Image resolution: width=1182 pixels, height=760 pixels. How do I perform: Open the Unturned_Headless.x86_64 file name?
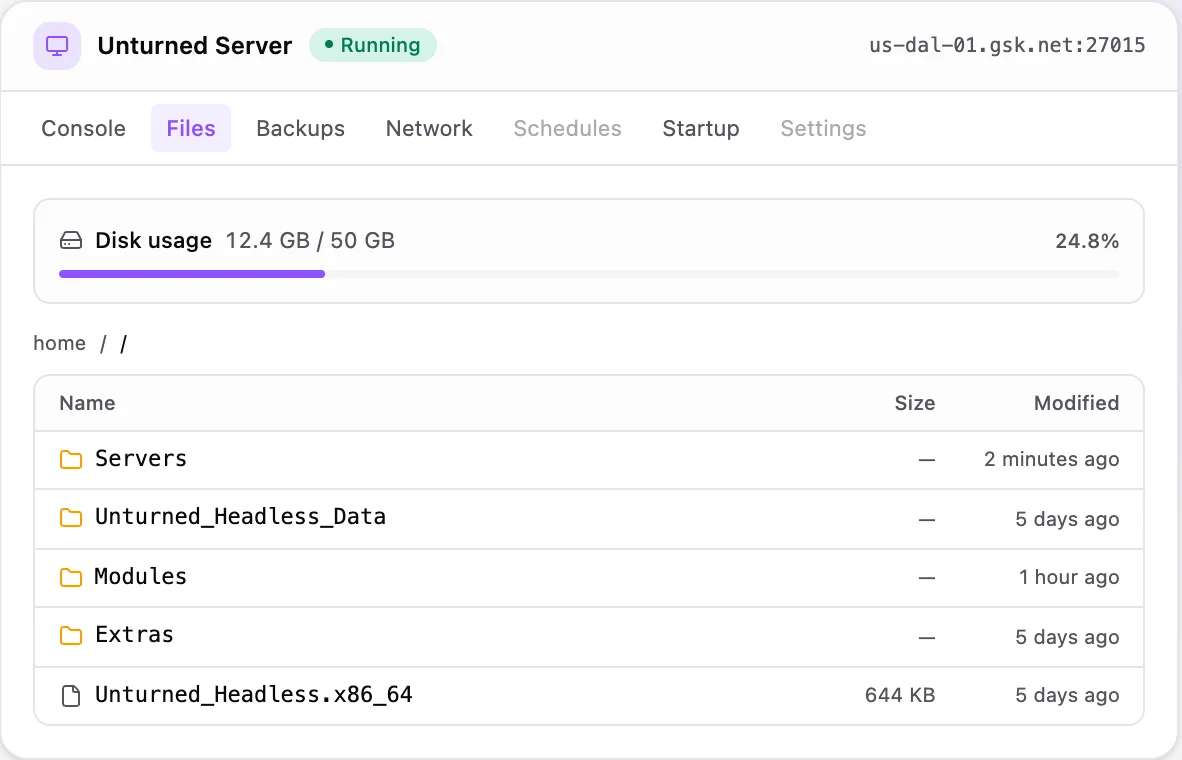(254, 694)
